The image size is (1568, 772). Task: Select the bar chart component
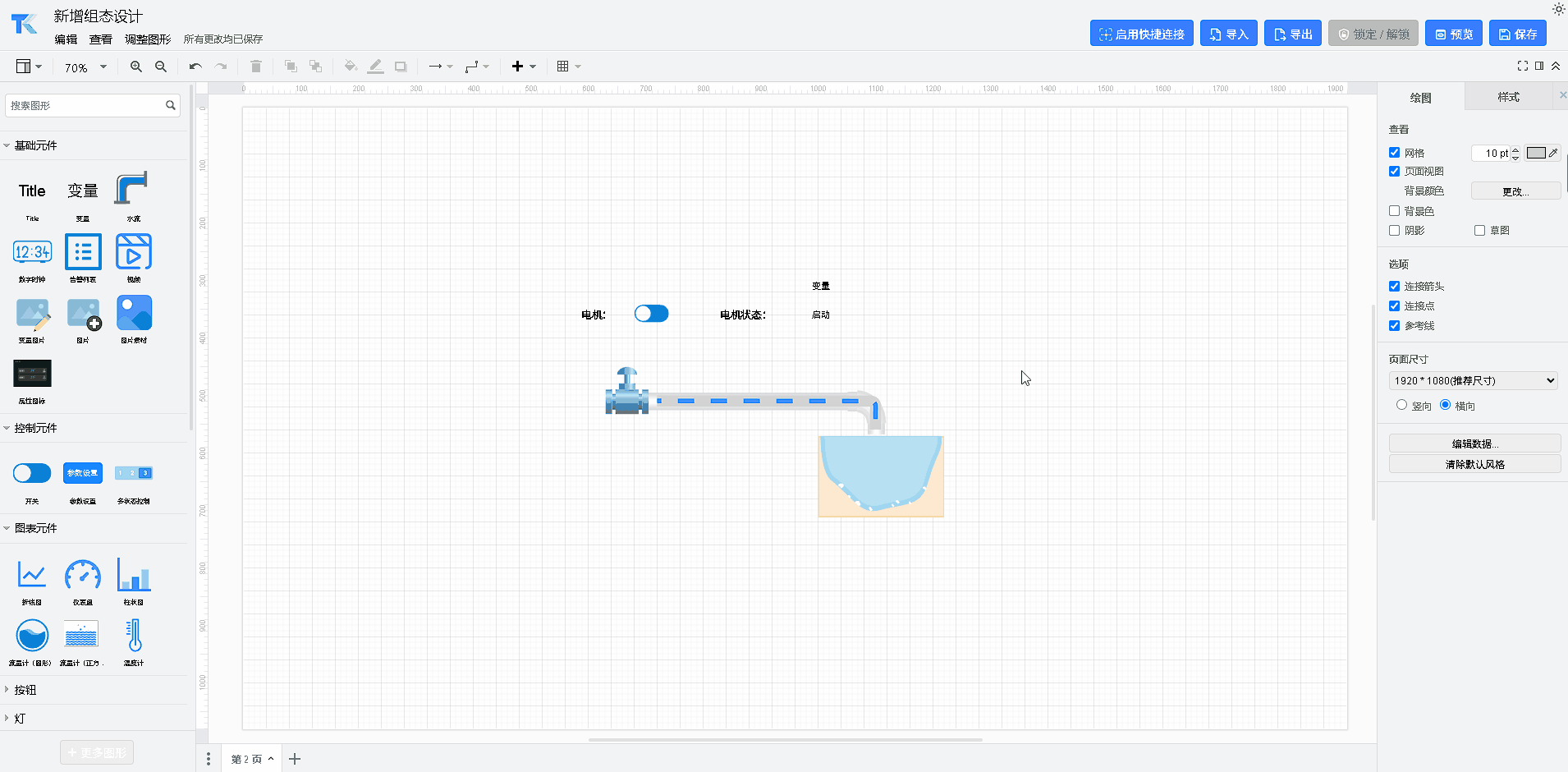pyautogui.click(x=134, y=575)
